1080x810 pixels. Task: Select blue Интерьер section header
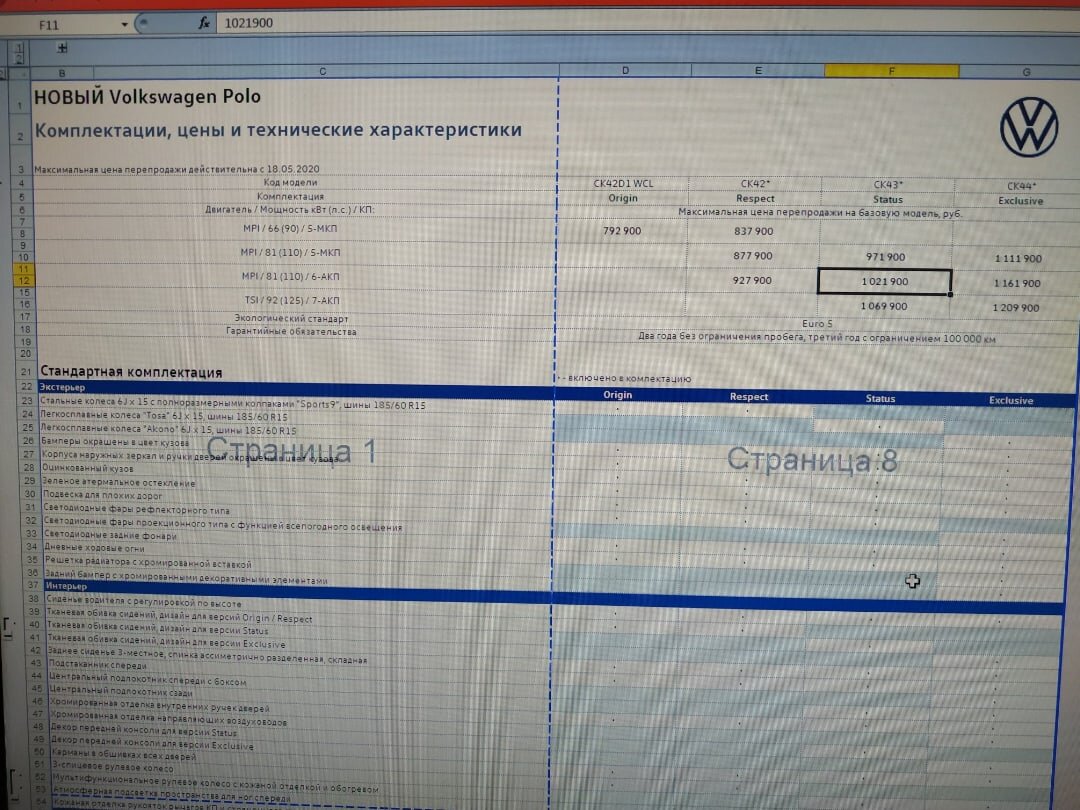66,586
